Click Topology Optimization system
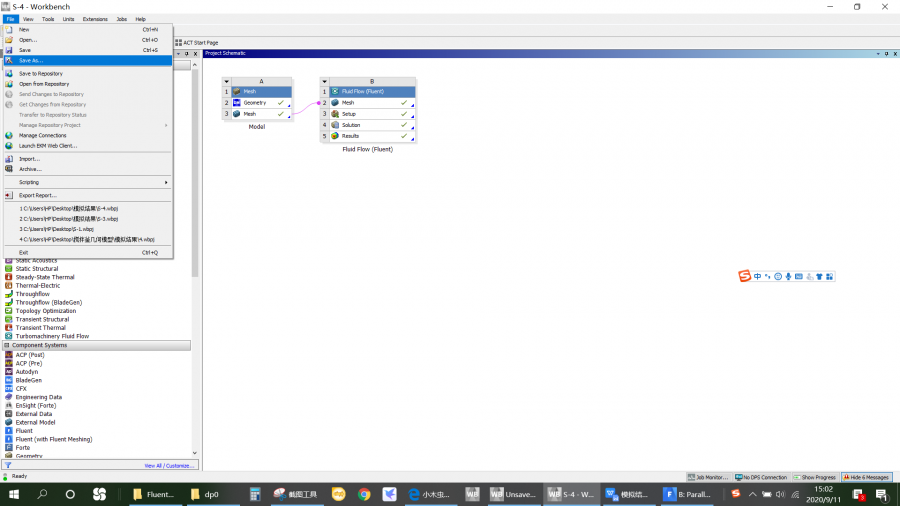 [46, 311]
